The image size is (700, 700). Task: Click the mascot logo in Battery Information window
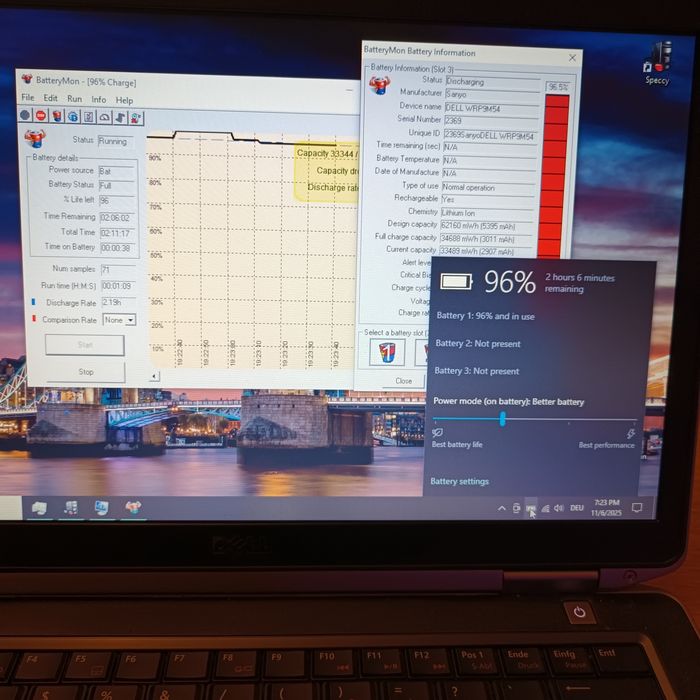click(379, 85)
